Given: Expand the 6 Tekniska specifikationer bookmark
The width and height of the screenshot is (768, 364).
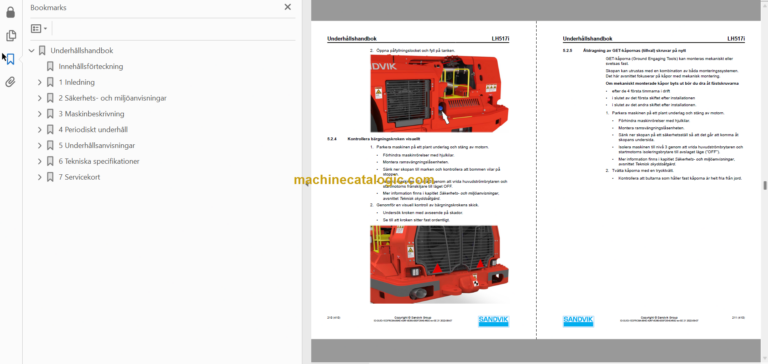Looking at the screenshot, I should point(40,161).
